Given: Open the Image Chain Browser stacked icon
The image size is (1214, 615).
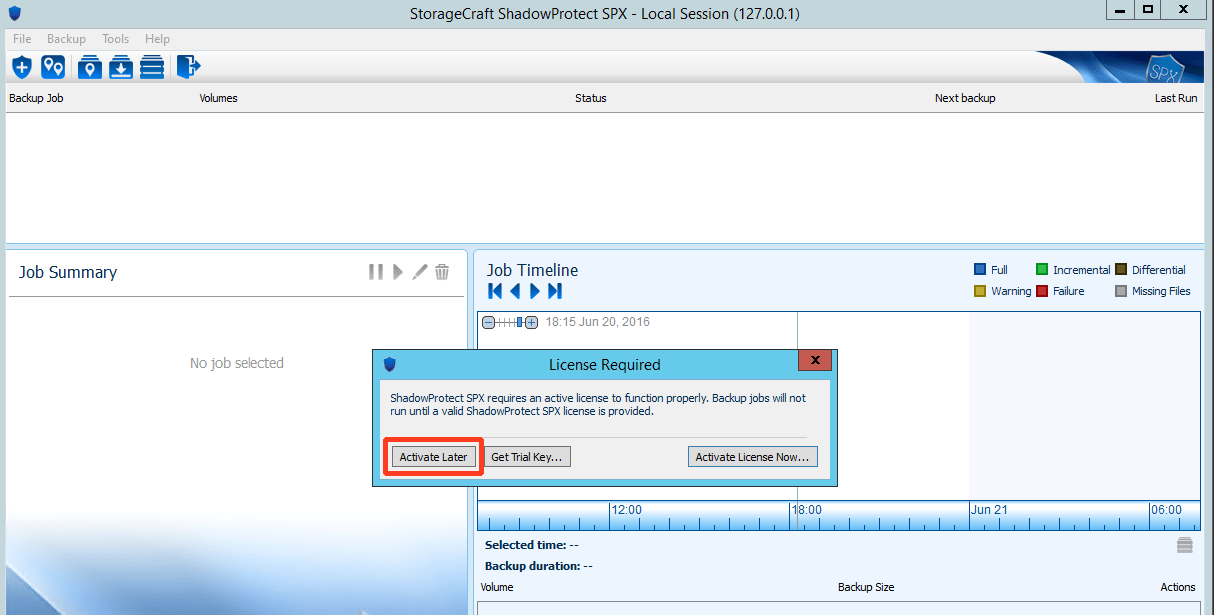Looking at the screenshot, I should [x=152, y=67].
